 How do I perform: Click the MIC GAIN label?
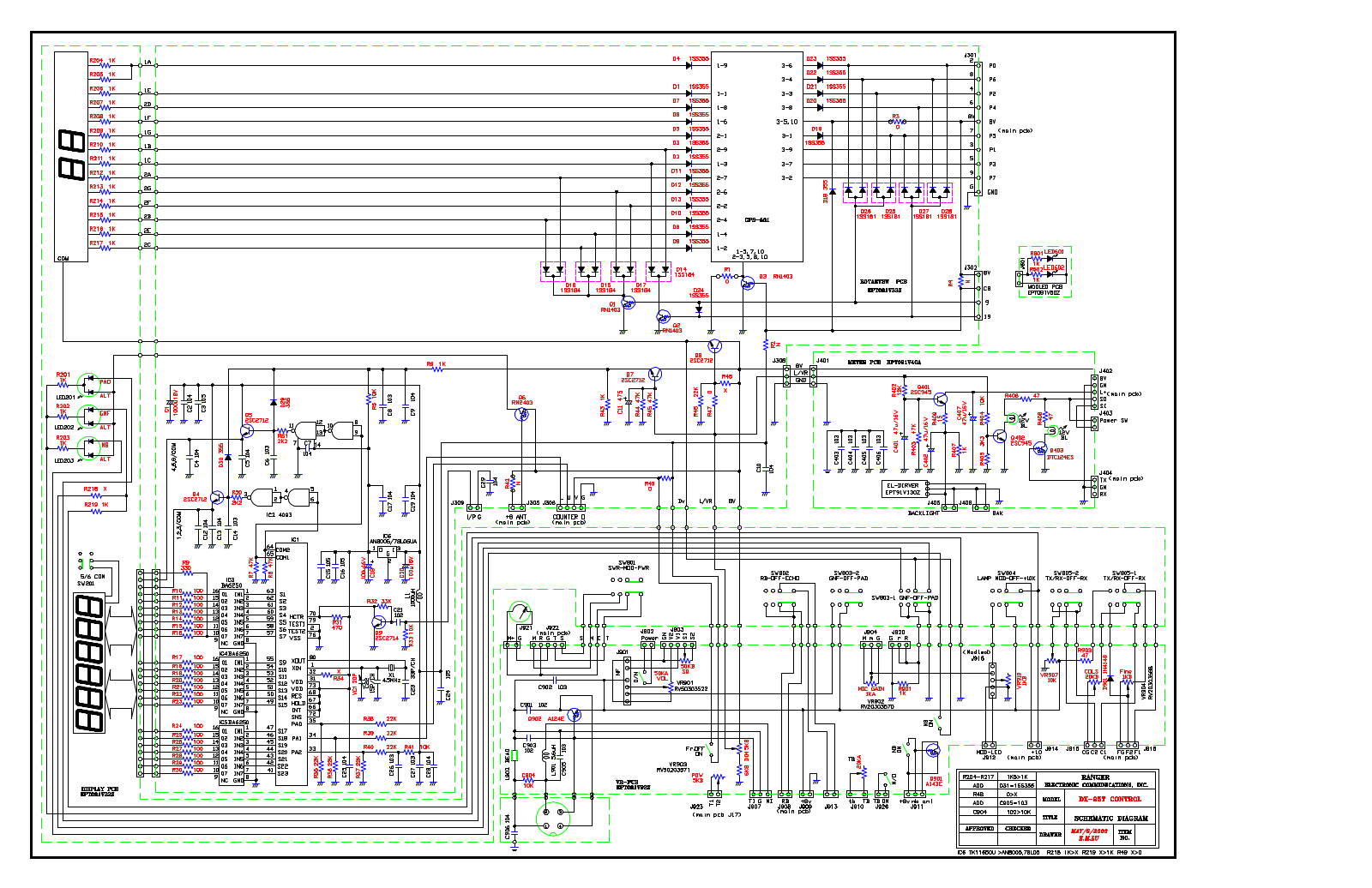click(871, 689)
